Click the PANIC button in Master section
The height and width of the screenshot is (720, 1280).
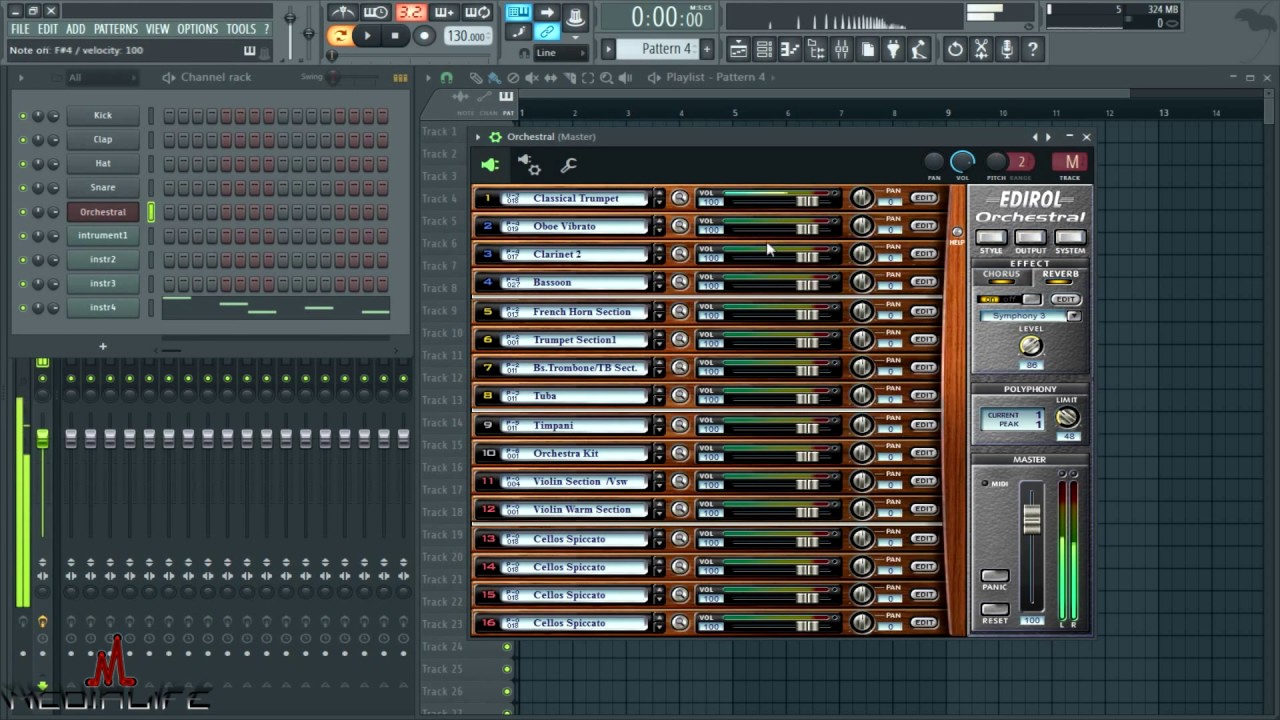point(995,577)
